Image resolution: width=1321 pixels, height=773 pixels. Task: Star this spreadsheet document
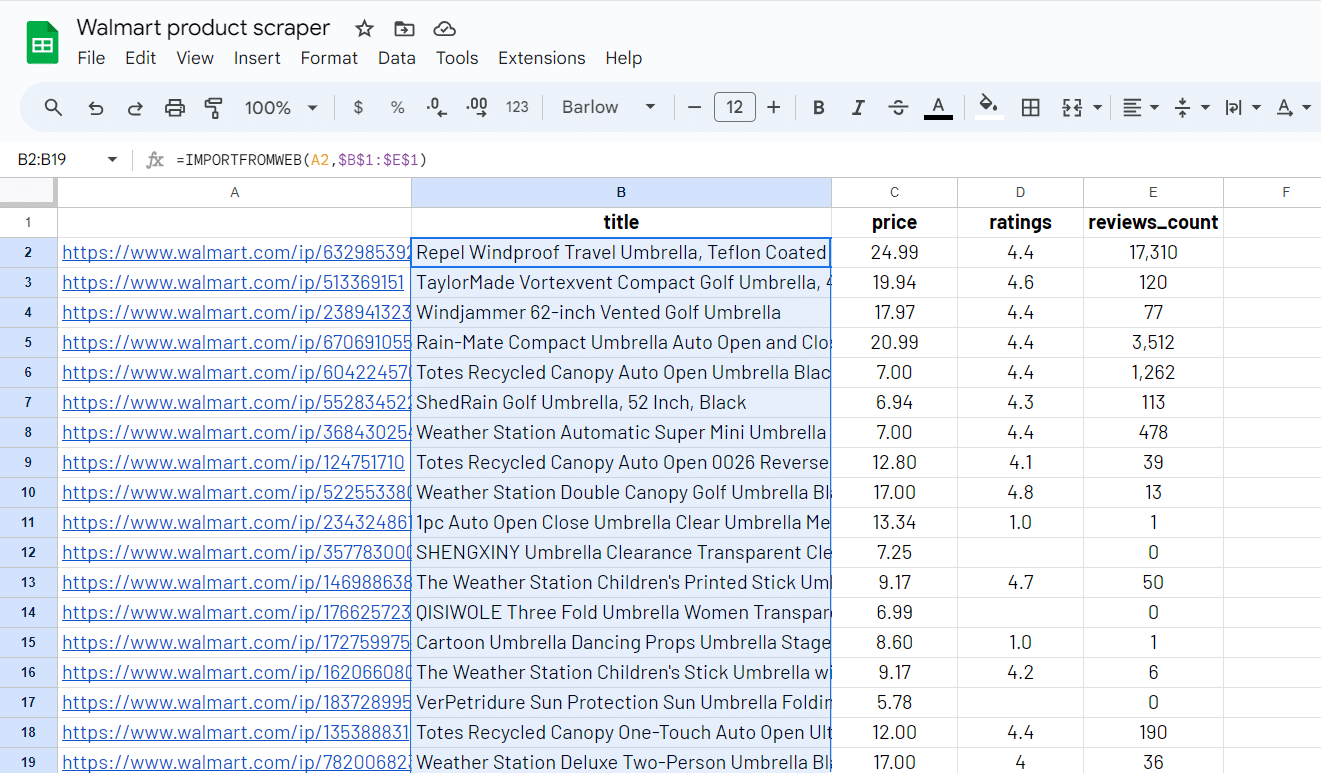click(x=364, y=29)
